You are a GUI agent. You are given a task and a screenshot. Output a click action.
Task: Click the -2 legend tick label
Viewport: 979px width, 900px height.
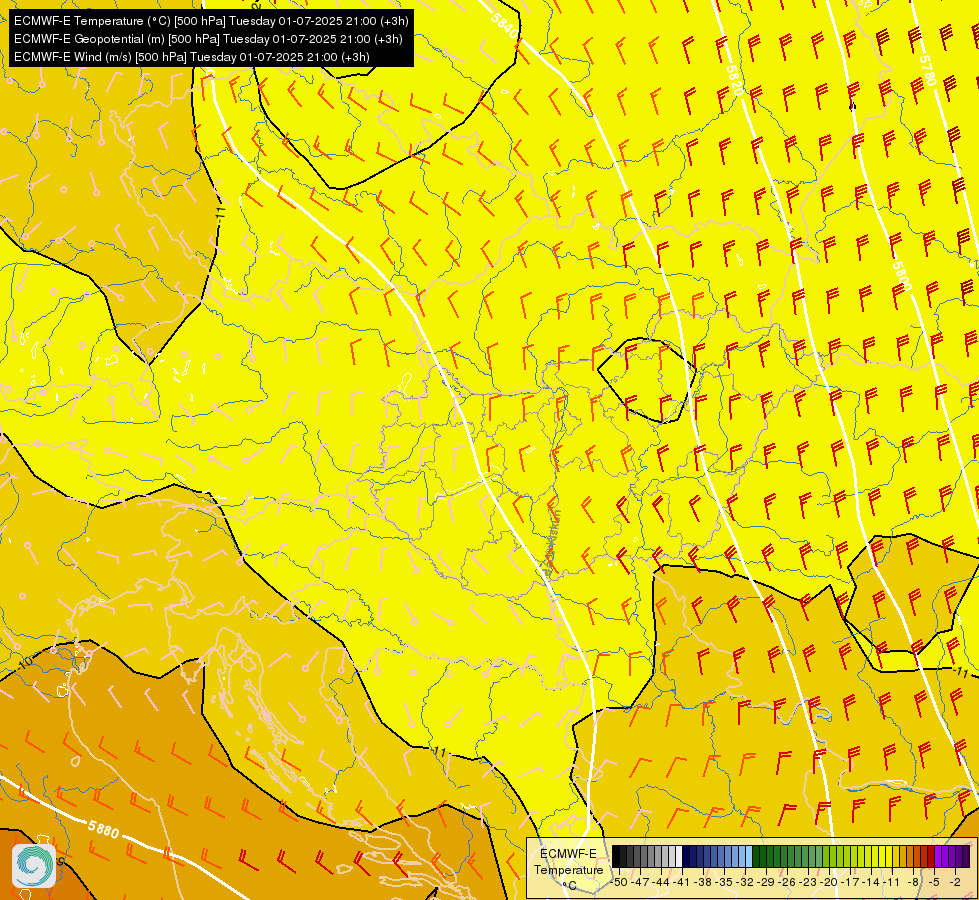955,882
